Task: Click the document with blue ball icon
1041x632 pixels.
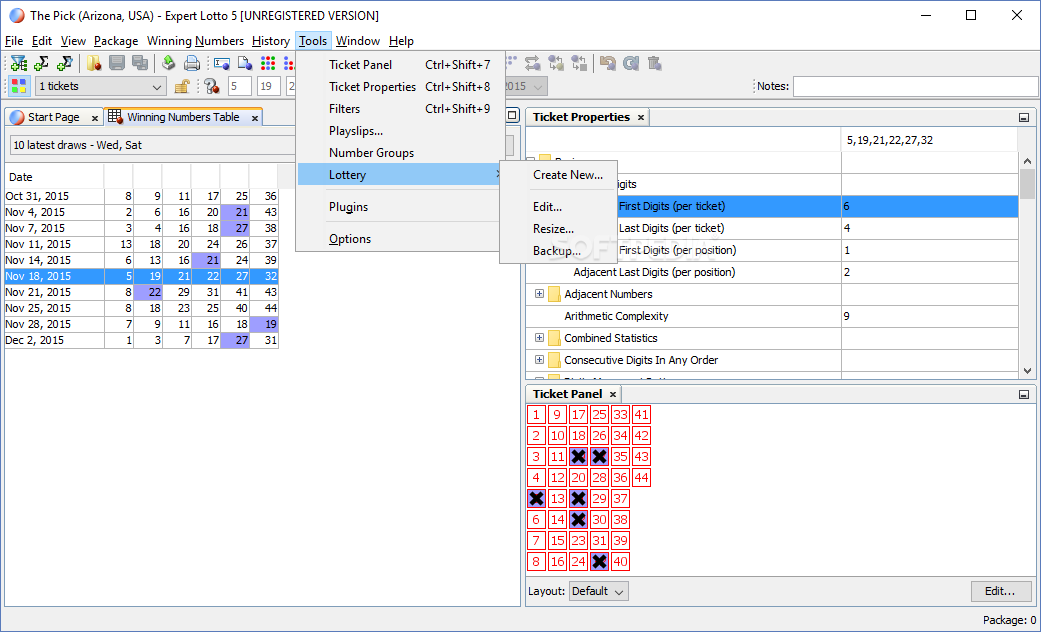Action: (x=244, y=63)
